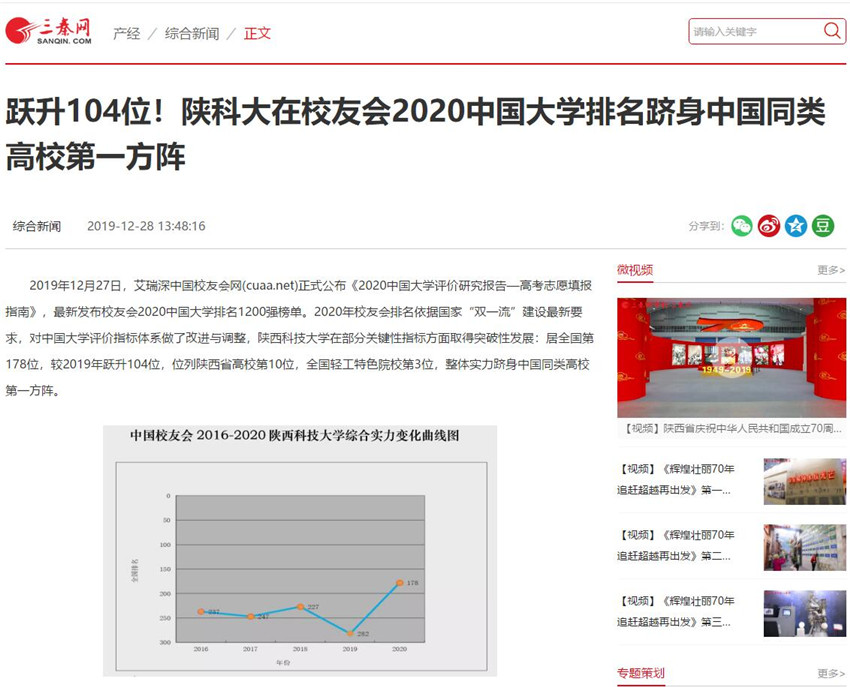The height and width of the screenshot is (687, 850).
Task: Click the search magnifier icon
Action: [832, 31]
